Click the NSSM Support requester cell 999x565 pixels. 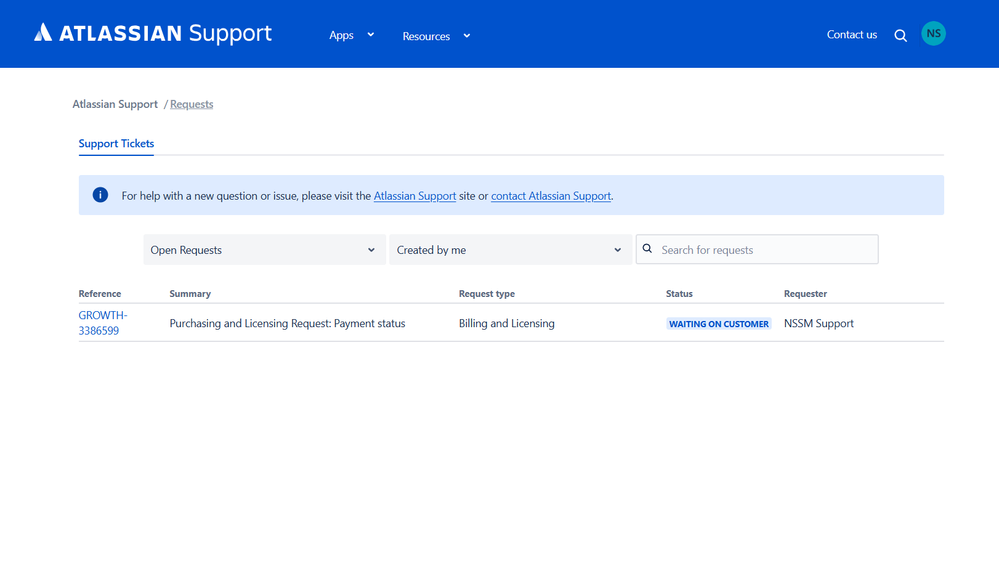pyautogui.click(x=819, y=324)
